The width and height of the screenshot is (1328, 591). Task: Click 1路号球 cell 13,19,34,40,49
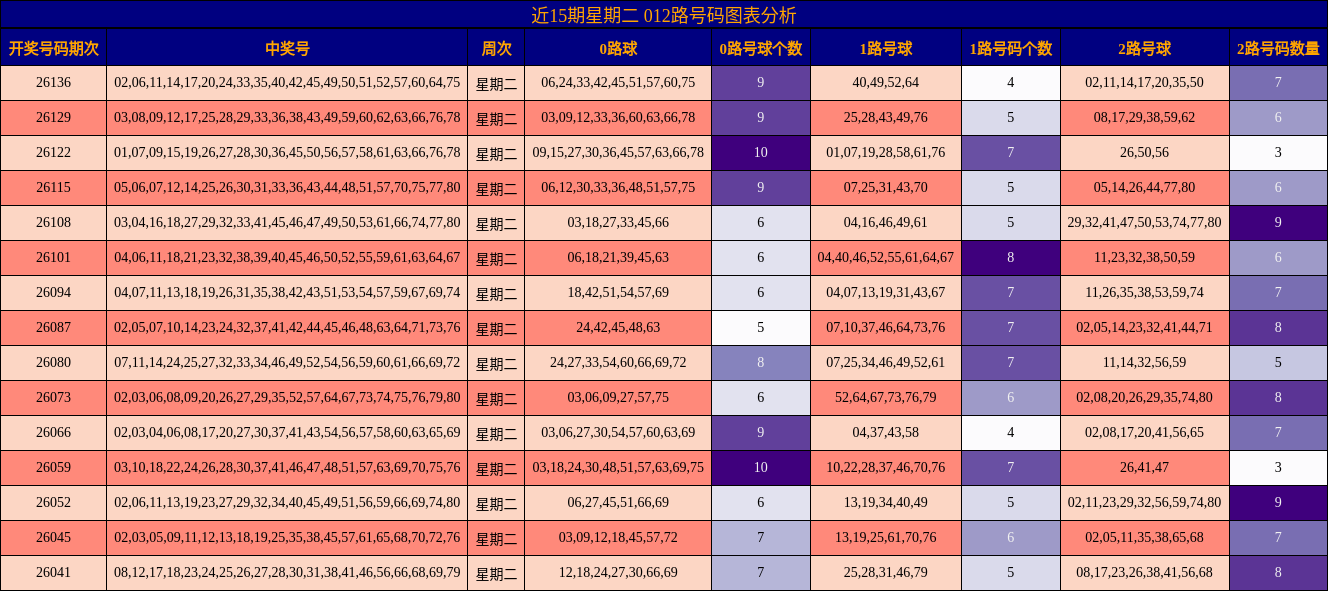click(x=886, y=503)
